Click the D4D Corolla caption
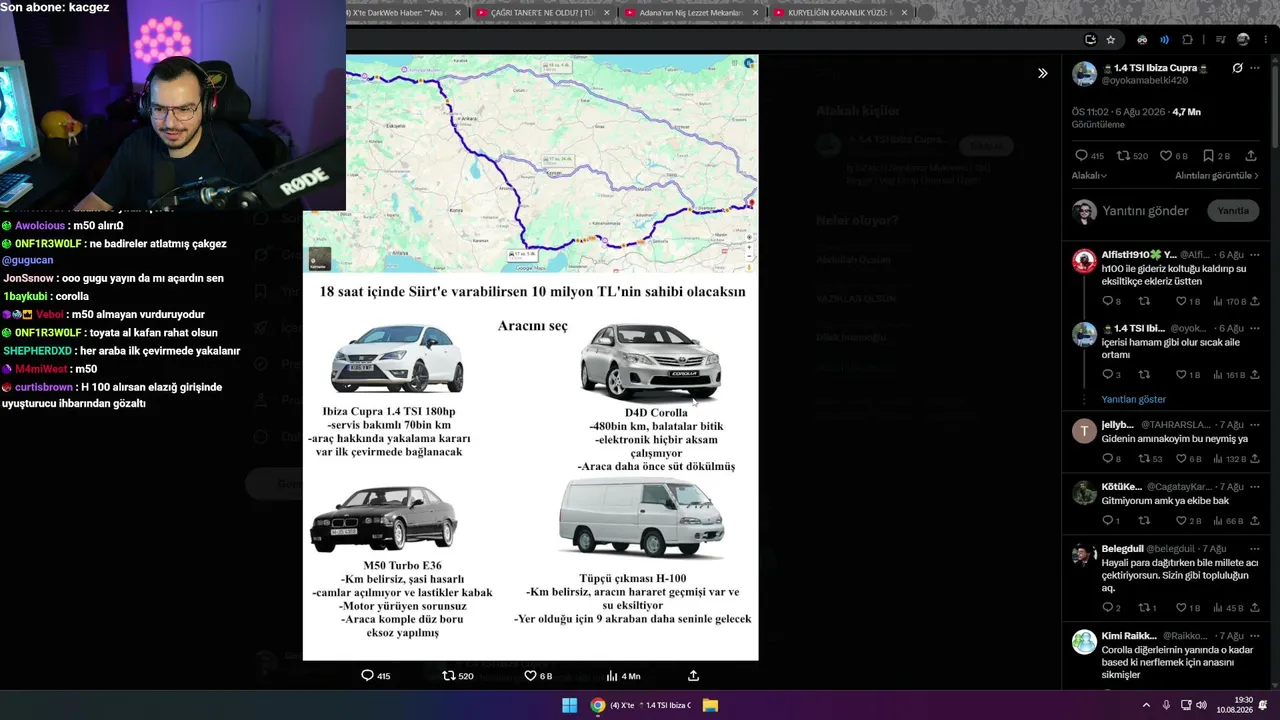Screen dimensions: 1280x720 (656, 412)
